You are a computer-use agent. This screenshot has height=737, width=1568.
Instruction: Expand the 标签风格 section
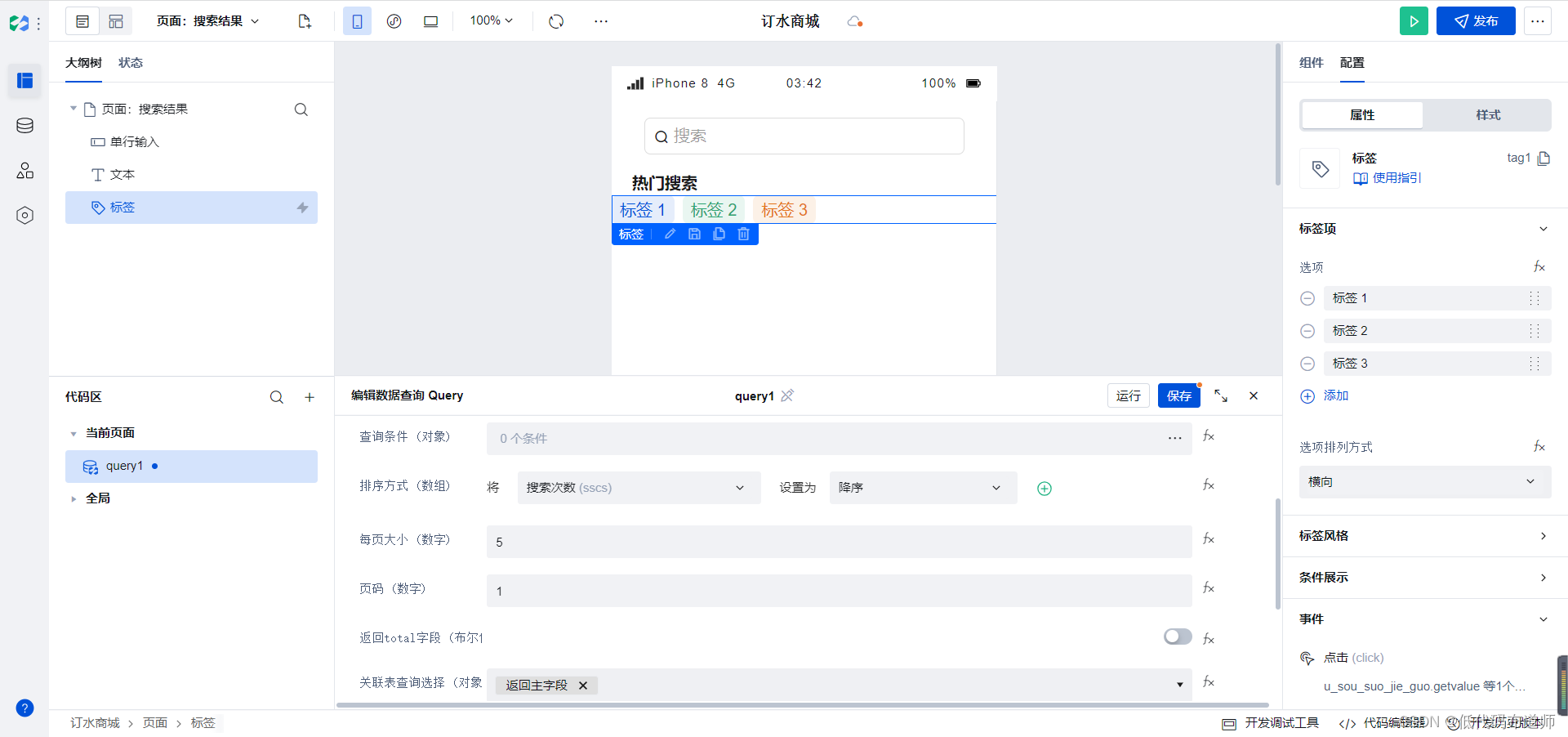click(x=1543, y=536)
